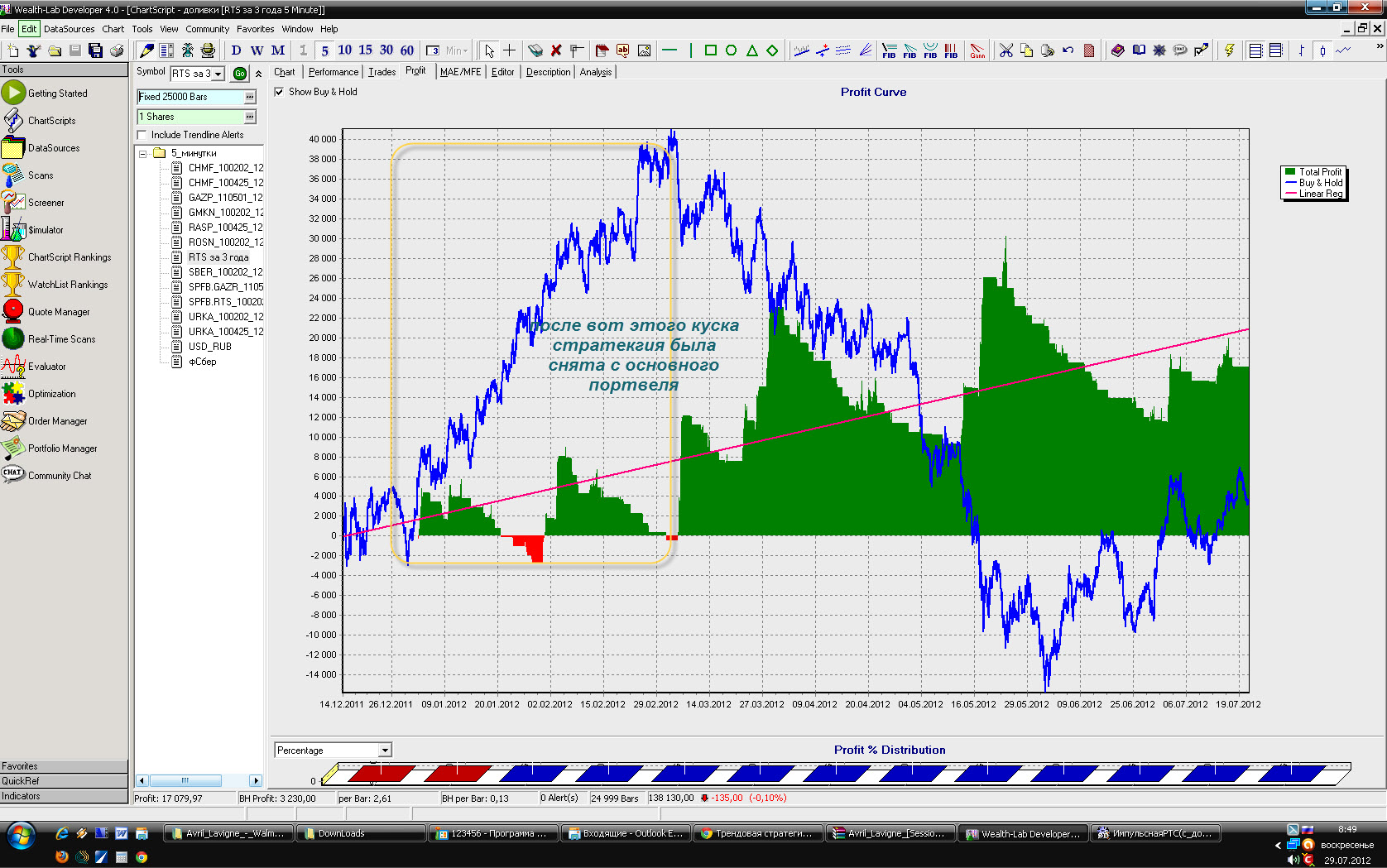Enable Include Trendline Alerts checkbox

142,135
